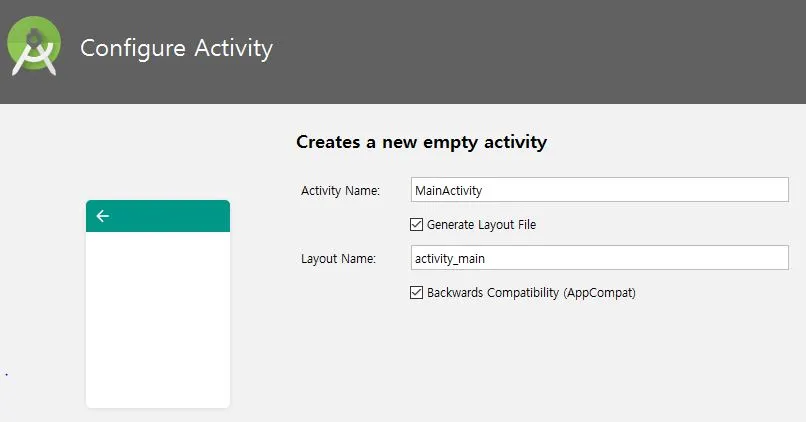Click the small blue dot on the left margin
The image size is (806, 422).
(x=7, y=375)
